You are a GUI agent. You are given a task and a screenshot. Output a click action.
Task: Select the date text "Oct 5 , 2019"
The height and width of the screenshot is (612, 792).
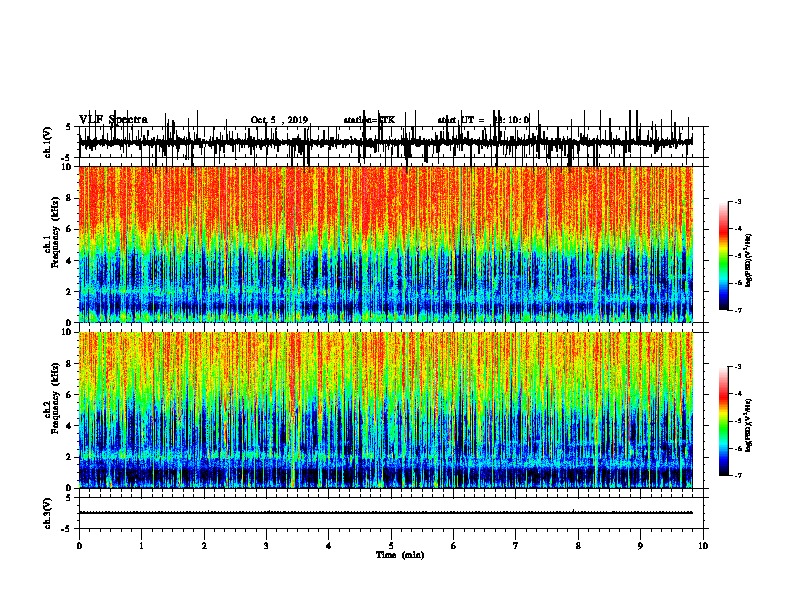click(279, 120)
